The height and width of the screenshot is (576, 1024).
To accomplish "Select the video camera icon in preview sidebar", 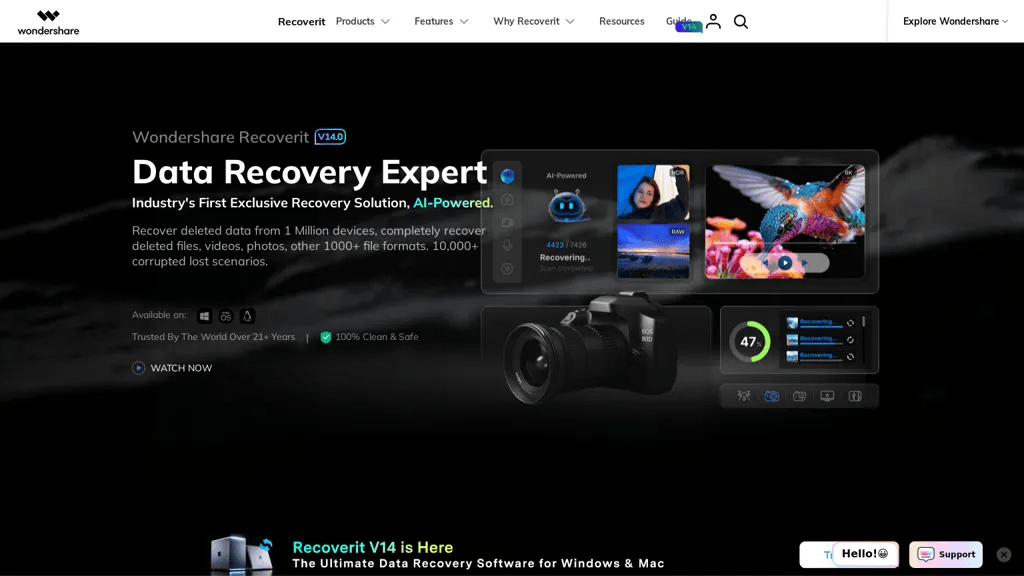I will [x=507, y=223].
